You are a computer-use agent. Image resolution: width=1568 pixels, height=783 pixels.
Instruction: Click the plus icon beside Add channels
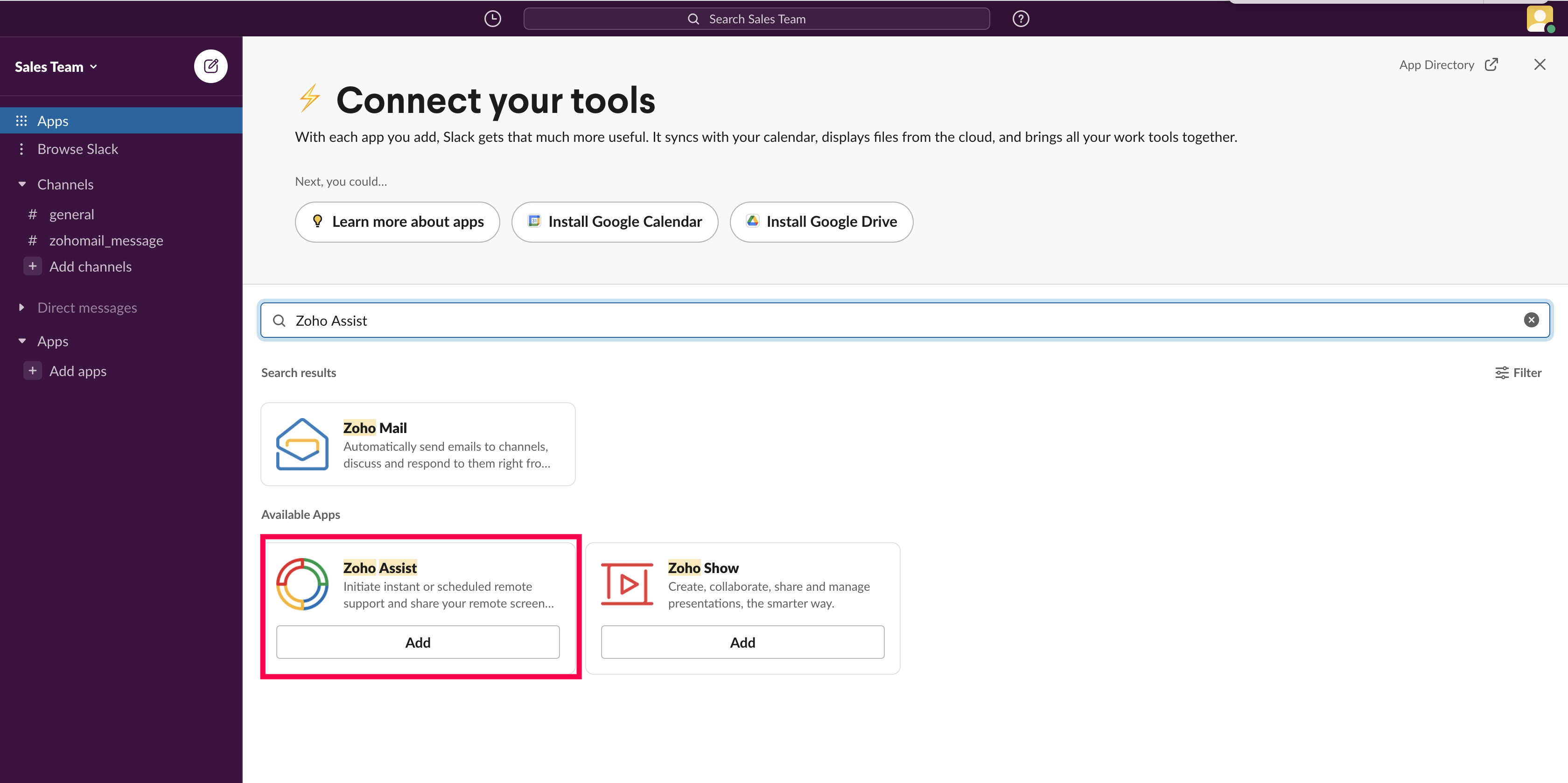[x=33, y=266]
